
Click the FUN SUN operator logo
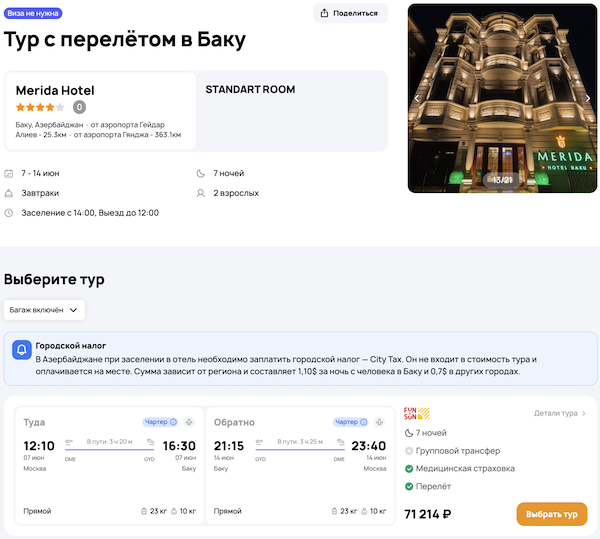coord(416,413)
